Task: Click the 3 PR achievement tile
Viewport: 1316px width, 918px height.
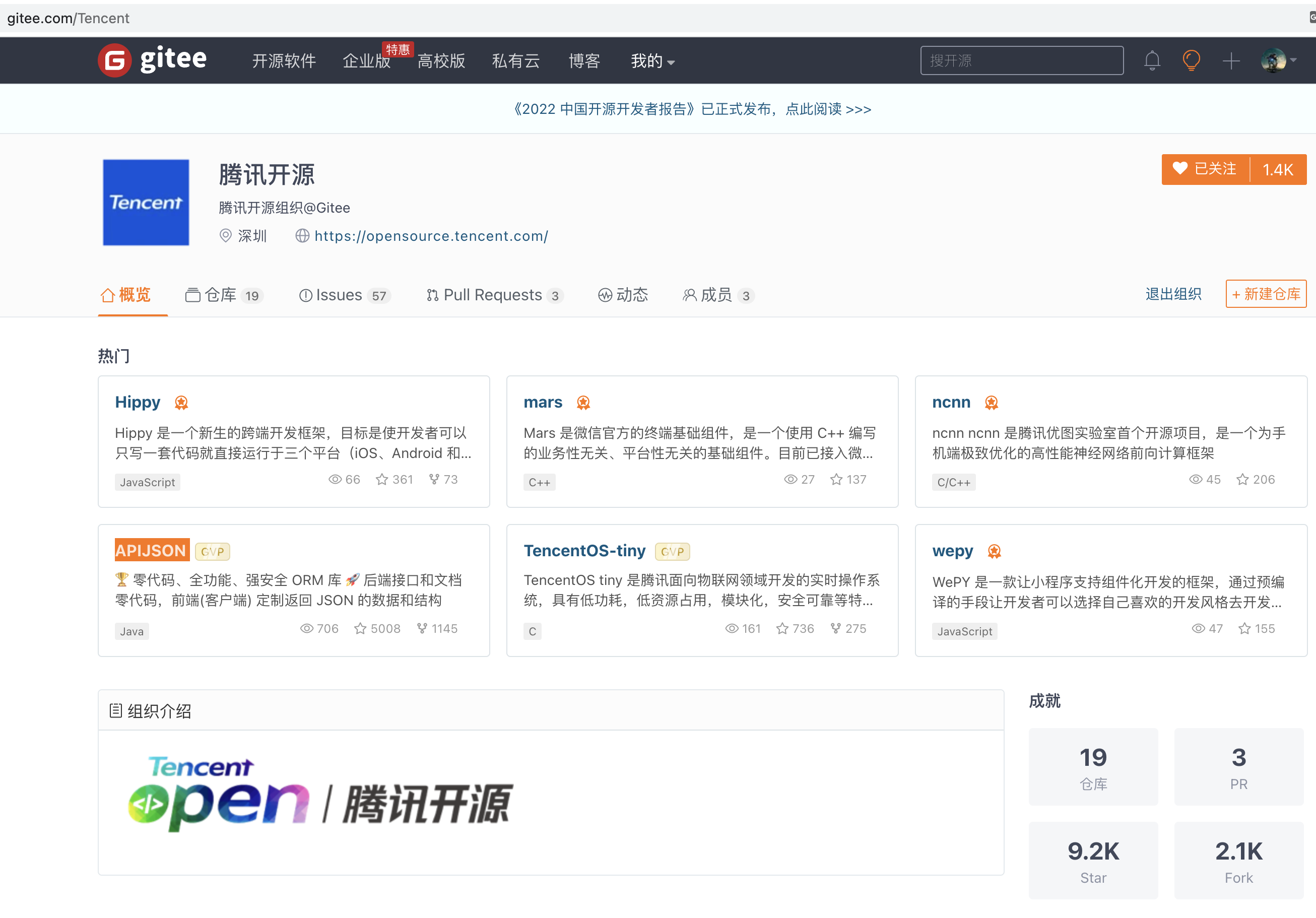Action: (1238, 767)
